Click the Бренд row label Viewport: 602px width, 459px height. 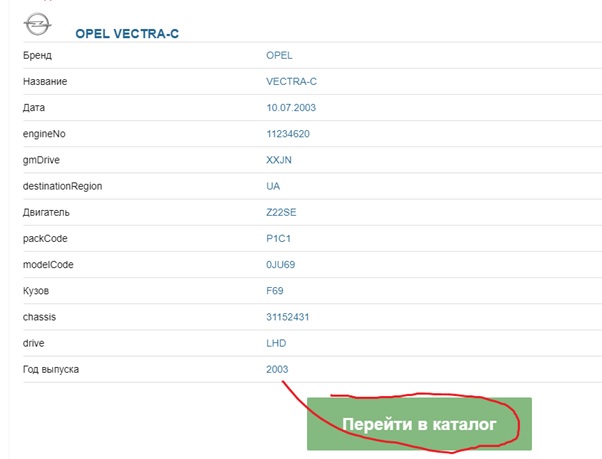(37, 55)
